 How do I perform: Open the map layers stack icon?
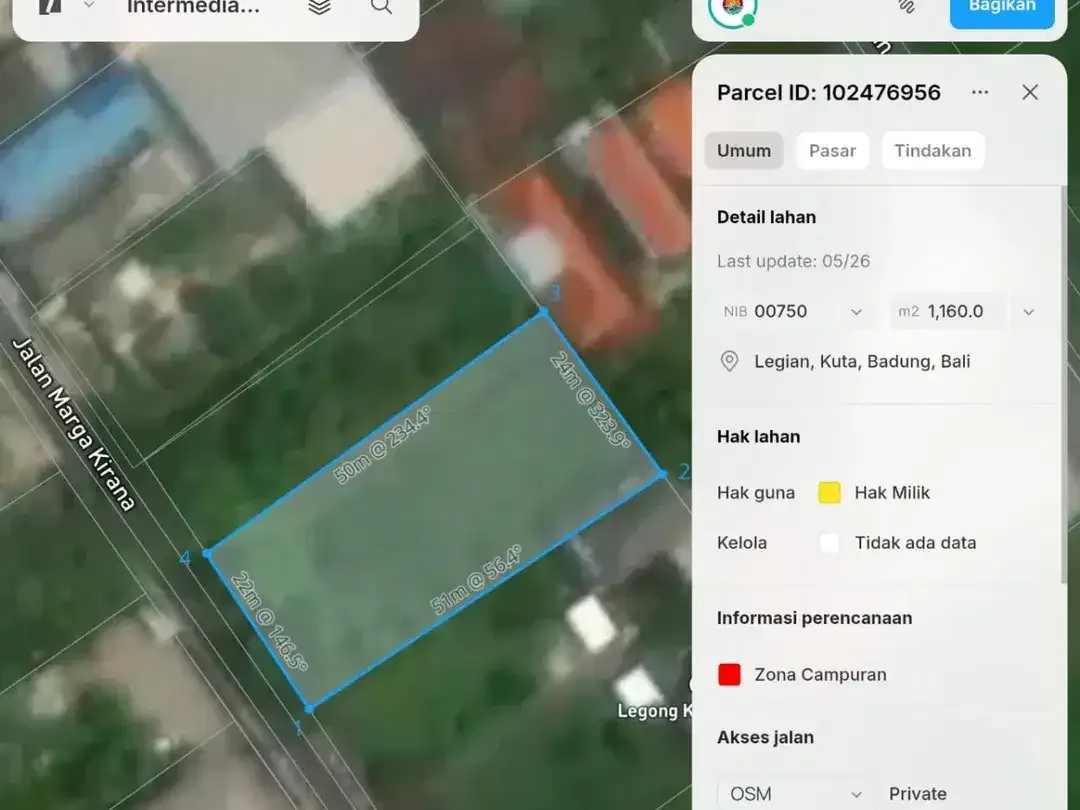click(x=319, y=7)
